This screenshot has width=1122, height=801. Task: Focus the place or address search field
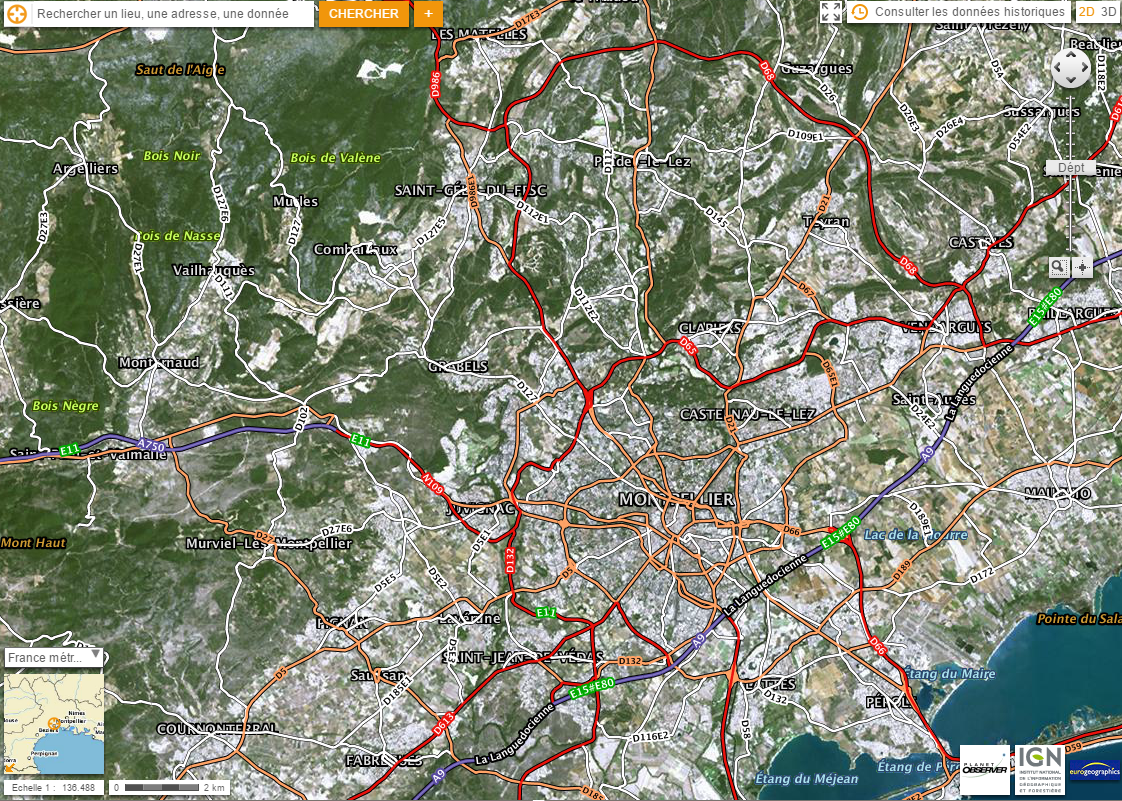click(172, 14)
